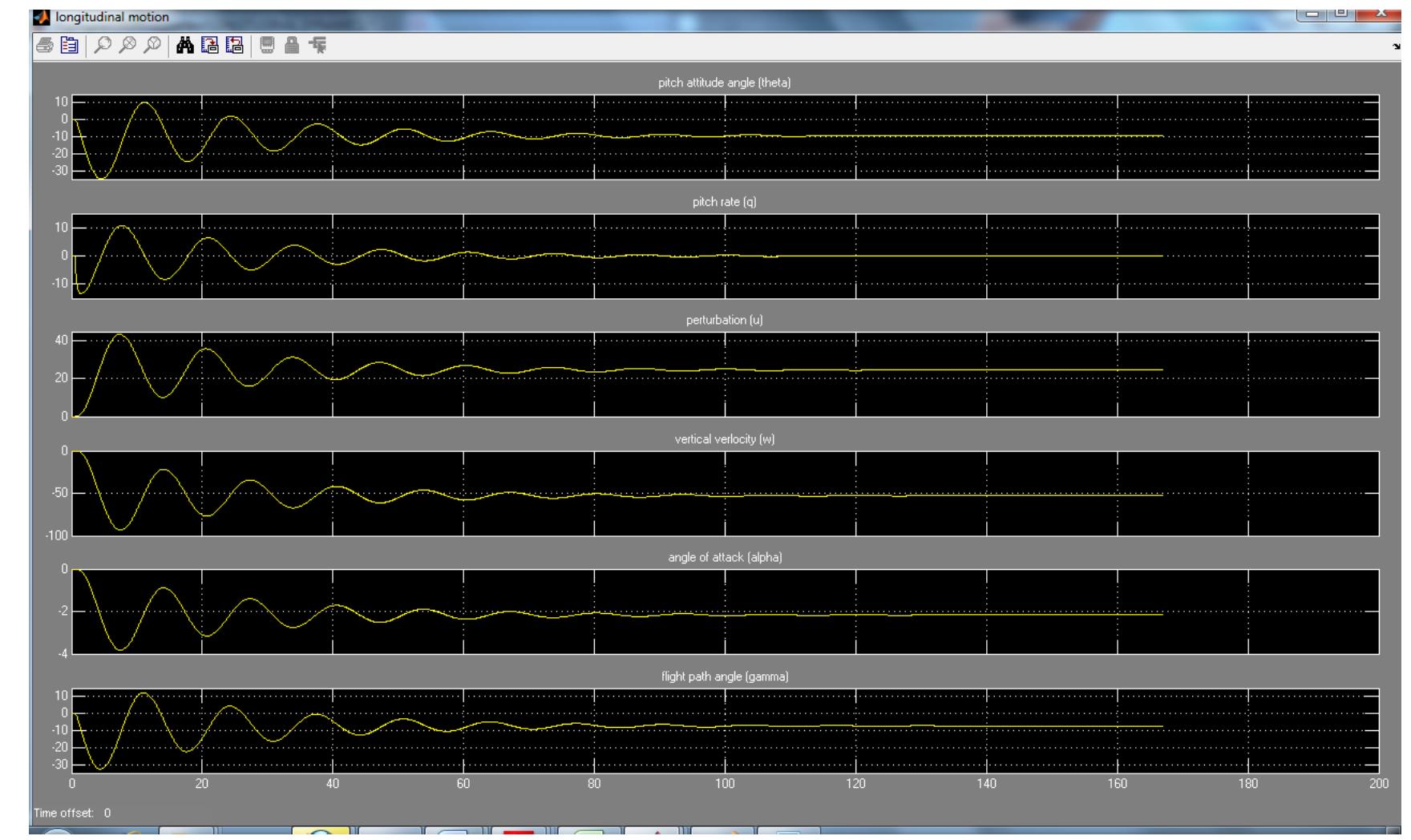
Task: Open the Signal selection icon
Action: [318, 46]
